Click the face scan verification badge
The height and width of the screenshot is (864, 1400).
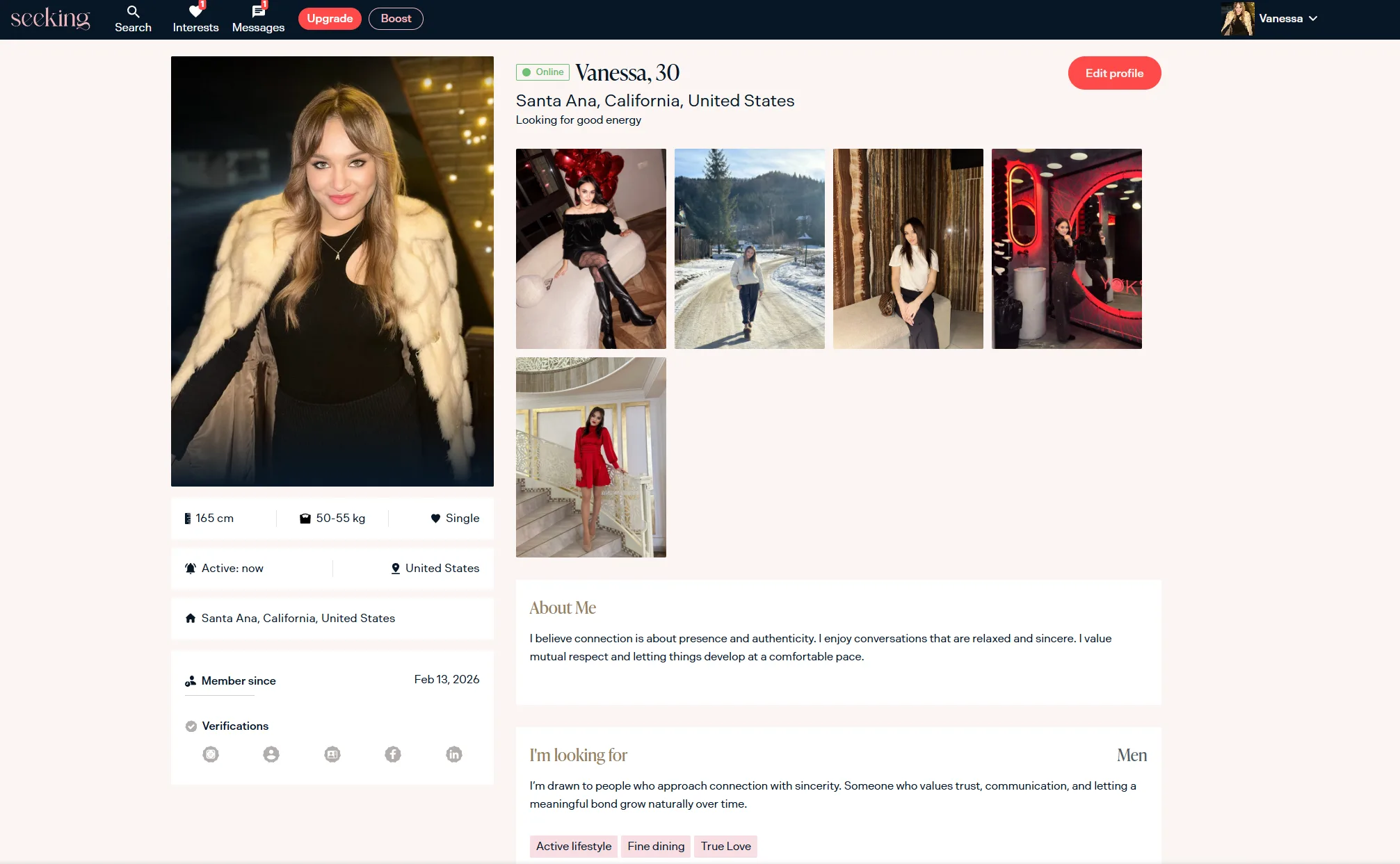click(211, 754)
